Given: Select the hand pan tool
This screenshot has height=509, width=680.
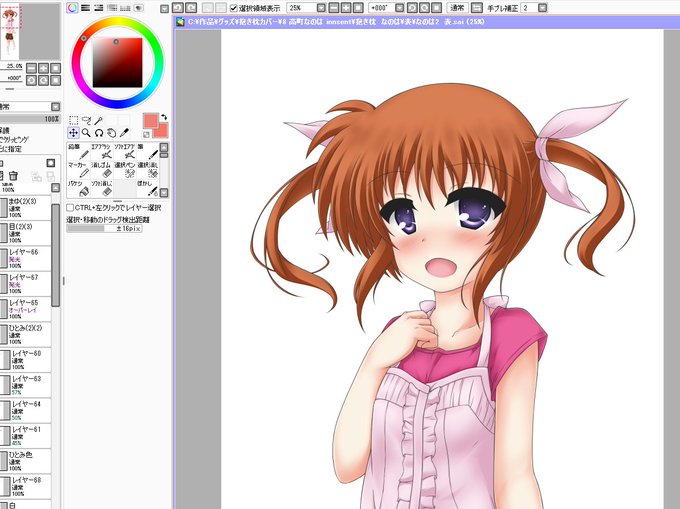Looking at the screenshot, I should click(x=111, y=133).
